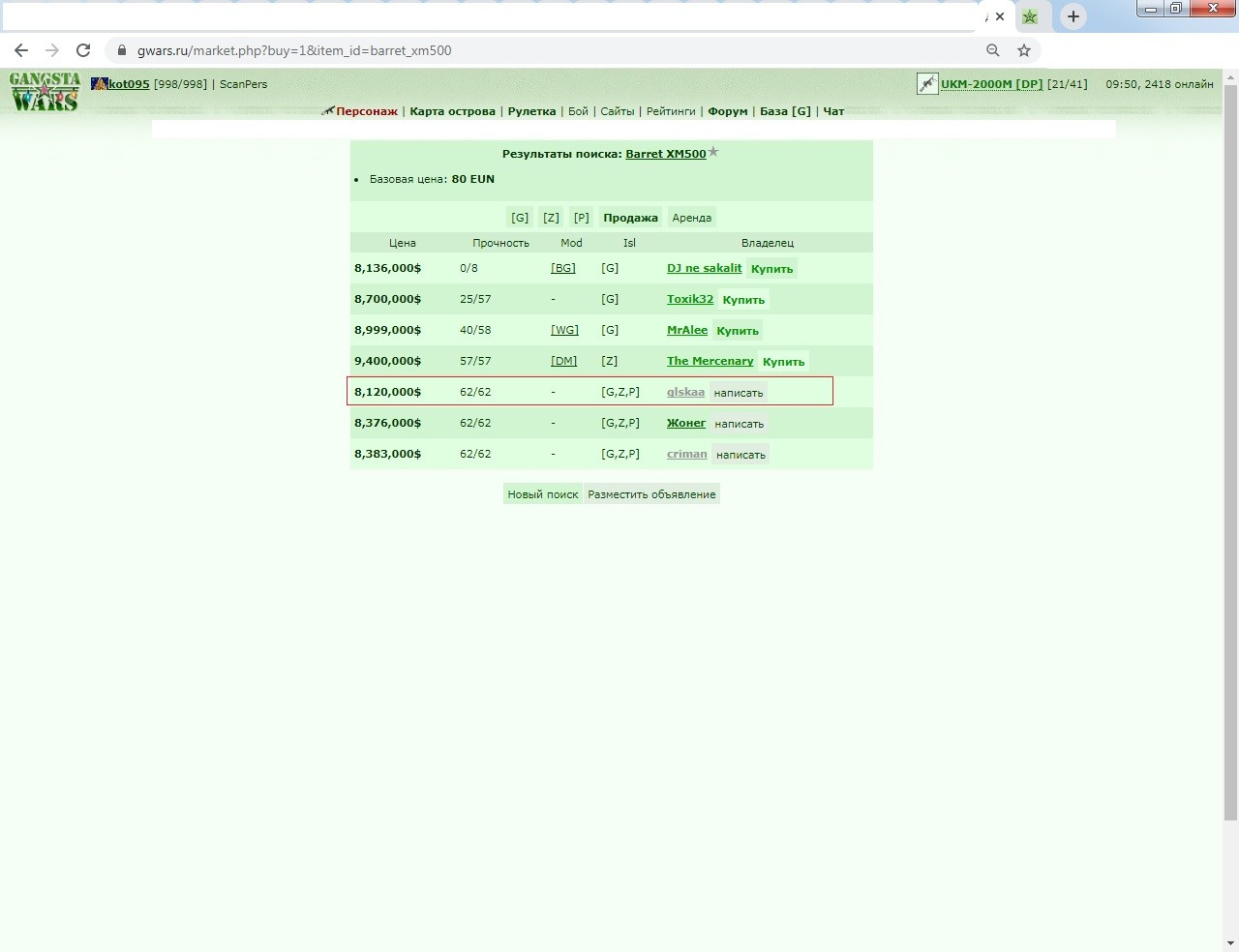This screenshot has height=952, width=1239.
Task: Click the Прочность column header
Action: pos(500,243)
